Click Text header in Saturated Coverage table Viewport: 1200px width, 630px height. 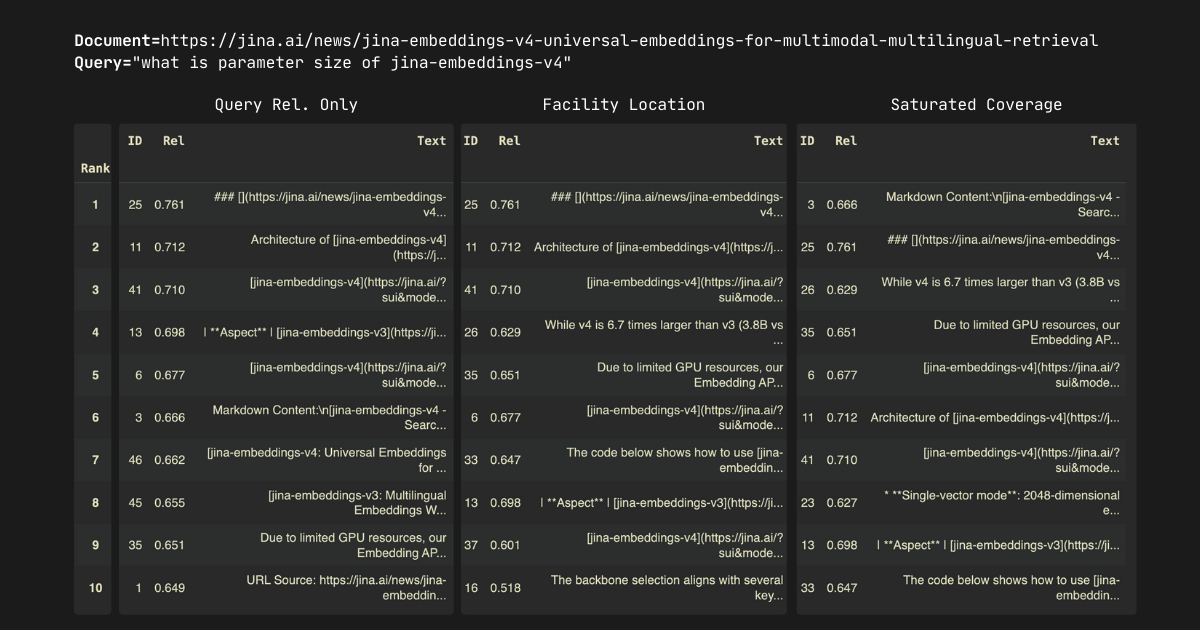click(x=1105, y=141)
